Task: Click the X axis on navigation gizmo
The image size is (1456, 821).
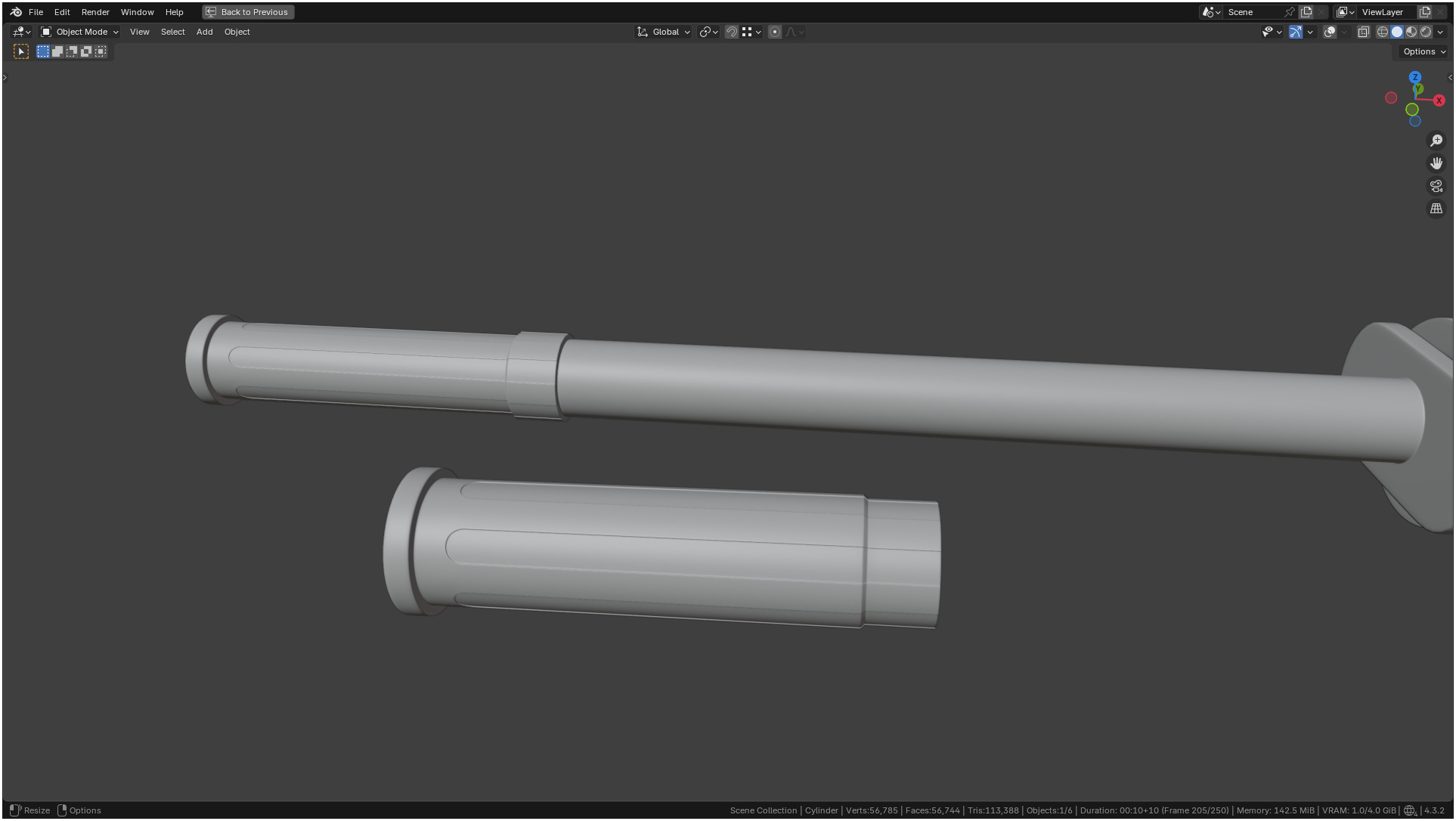Action: click(1439, 101)
